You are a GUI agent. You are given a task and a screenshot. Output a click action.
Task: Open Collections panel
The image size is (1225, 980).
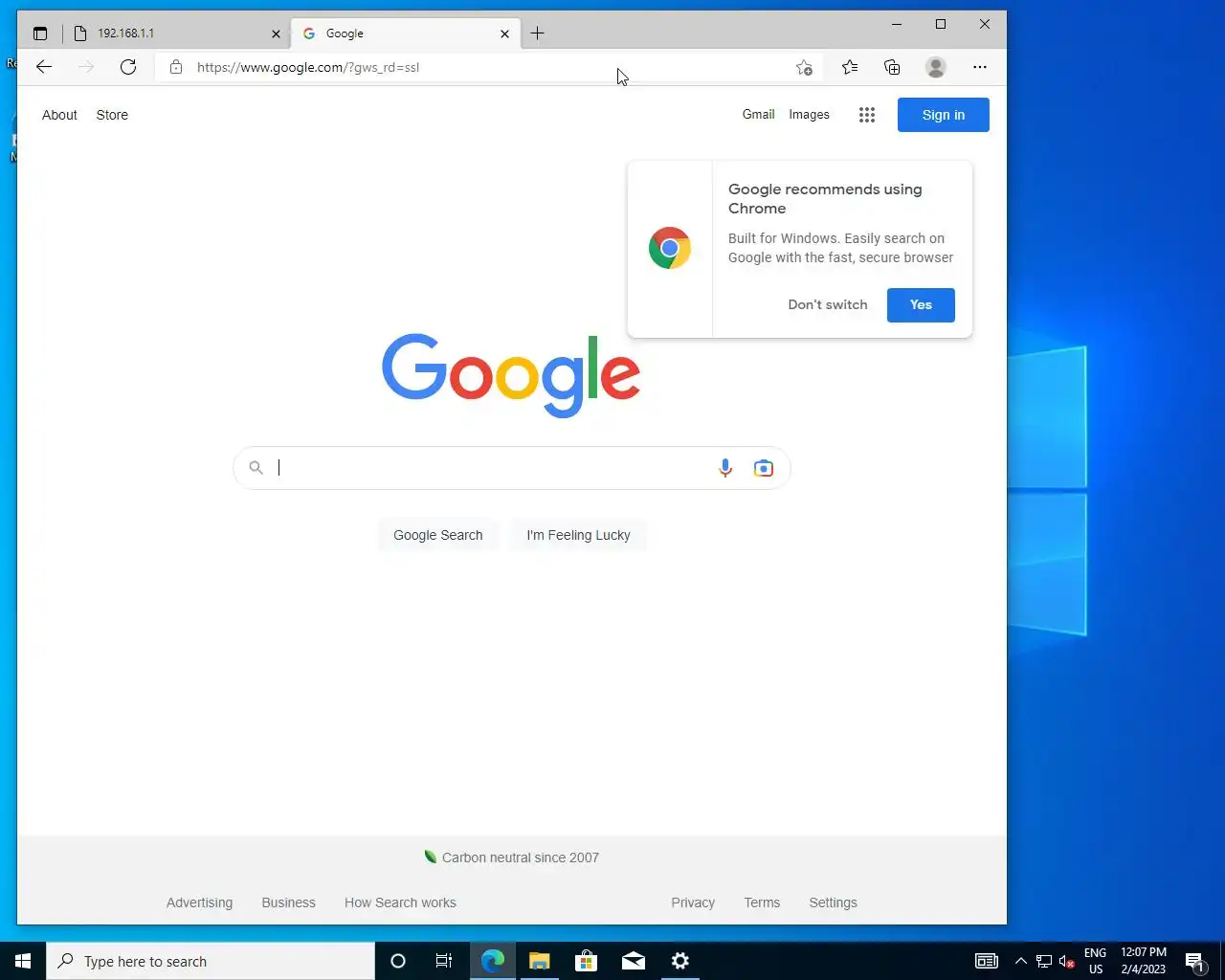coord(892,67)
